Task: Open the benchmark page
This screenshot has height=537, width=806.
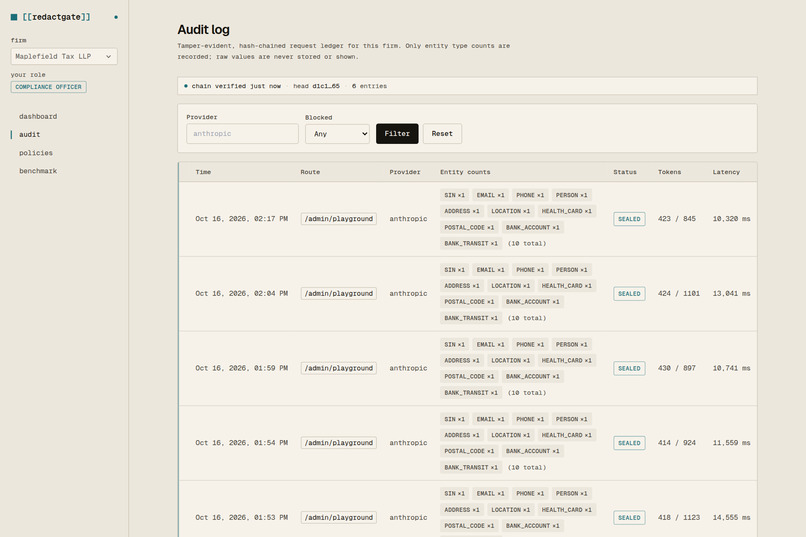Action: pos(38,171)
